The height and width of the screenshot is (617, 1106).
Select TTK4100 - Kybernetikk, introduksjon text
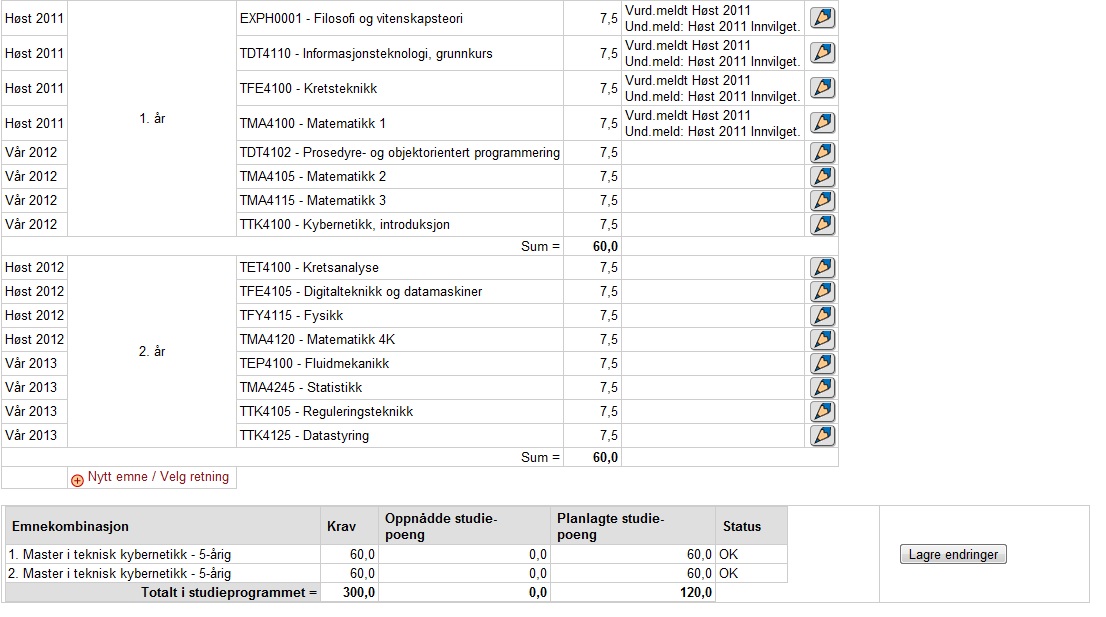(x=345, y=225)
